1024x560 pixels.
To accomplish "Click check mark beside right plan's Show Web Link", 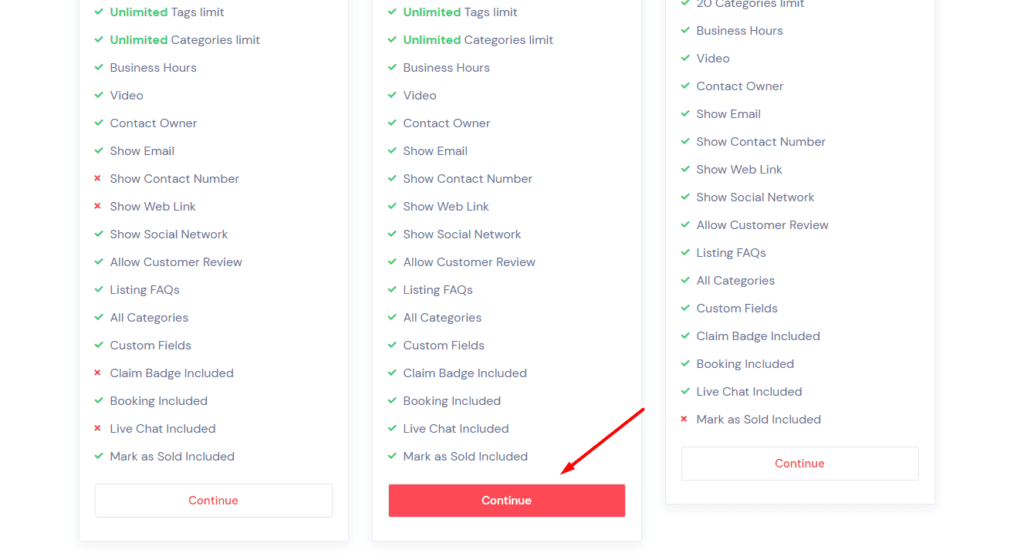I will tap(685, 170).
